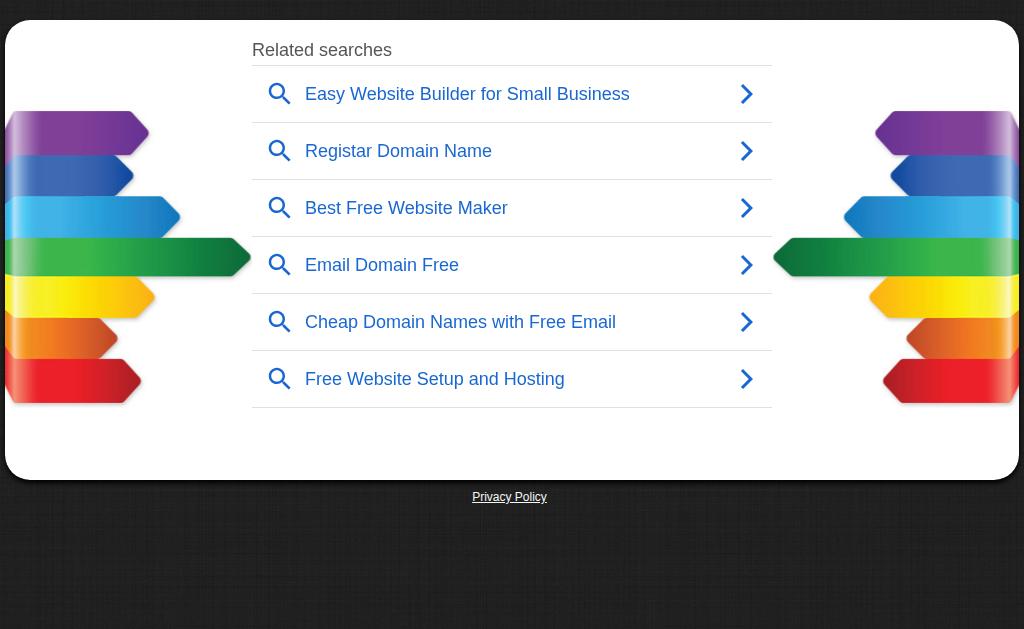This screenshot has width=1024, height=629.
Task: Click magnifier icon beside Best Free Website Maker
Action: click(280, 208)
